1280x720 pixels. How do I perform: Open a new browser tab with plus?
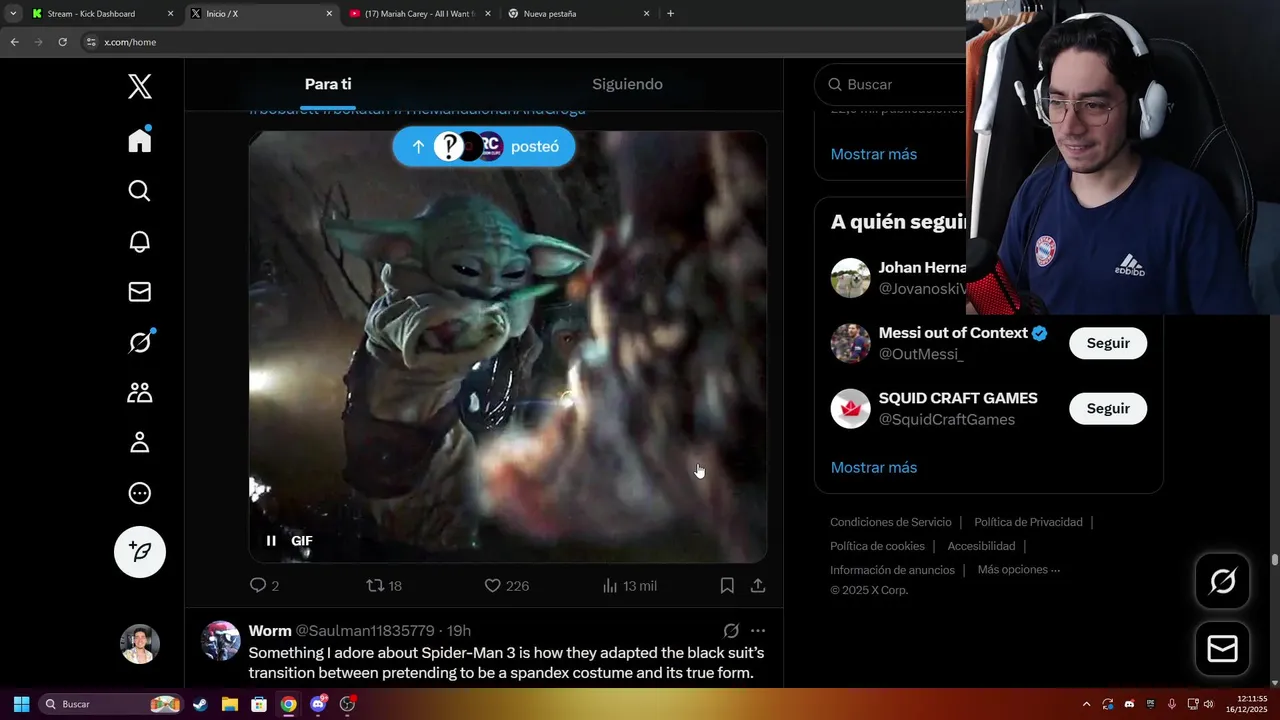point(670,14)
